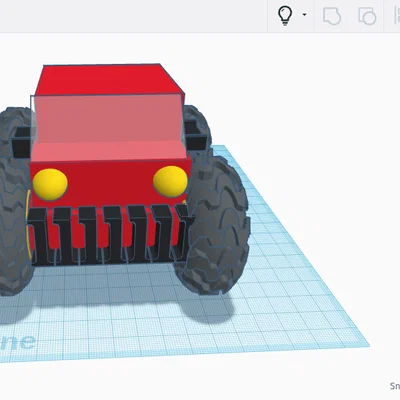Image resolution: width=400 pixels, height=400 pixels.
Task: Click the Group shapes icon
Action: point(332,16)
